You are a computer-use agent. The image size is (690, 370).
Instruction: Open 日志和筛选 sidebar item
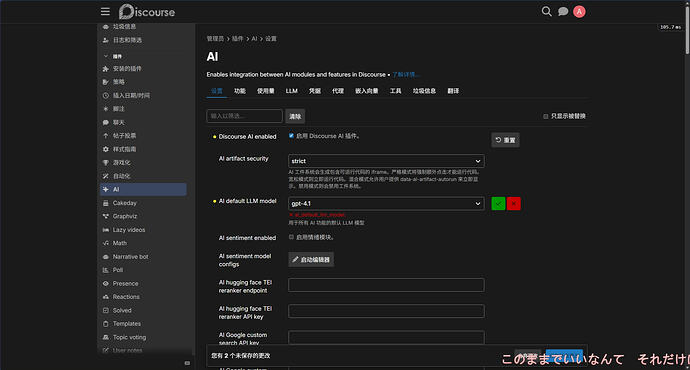[143, 40]
